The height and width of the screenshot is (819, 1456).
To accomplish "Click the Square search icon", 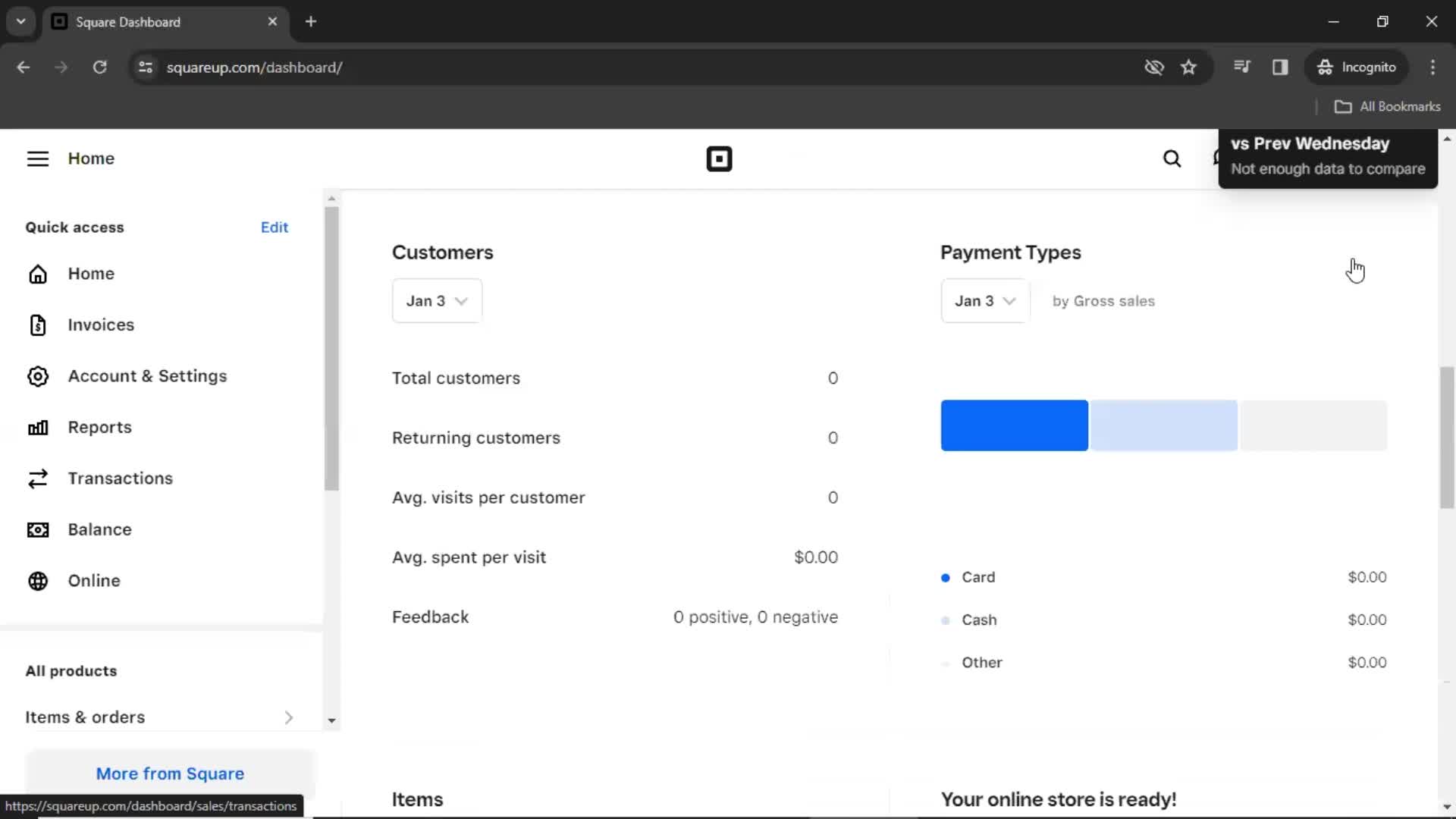I will tap(1172, 159).
